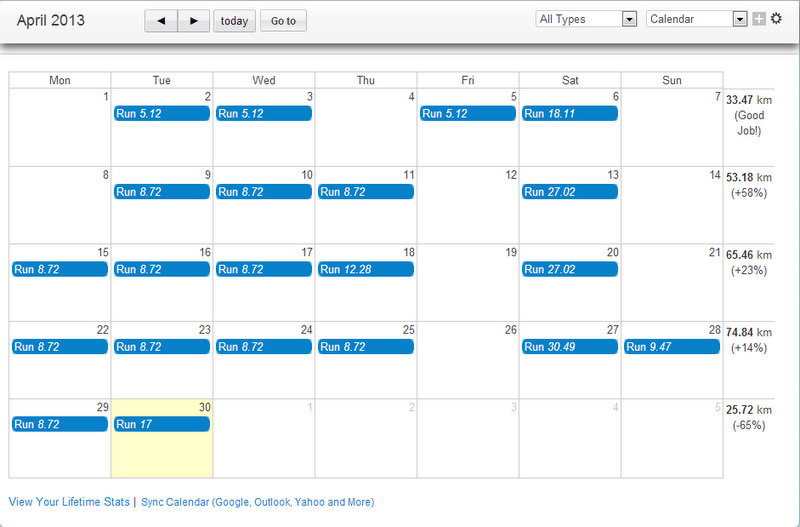Viewport: 800px width, 527px height.
Task: Open the All Types dropdown
Action: point(587,19)
